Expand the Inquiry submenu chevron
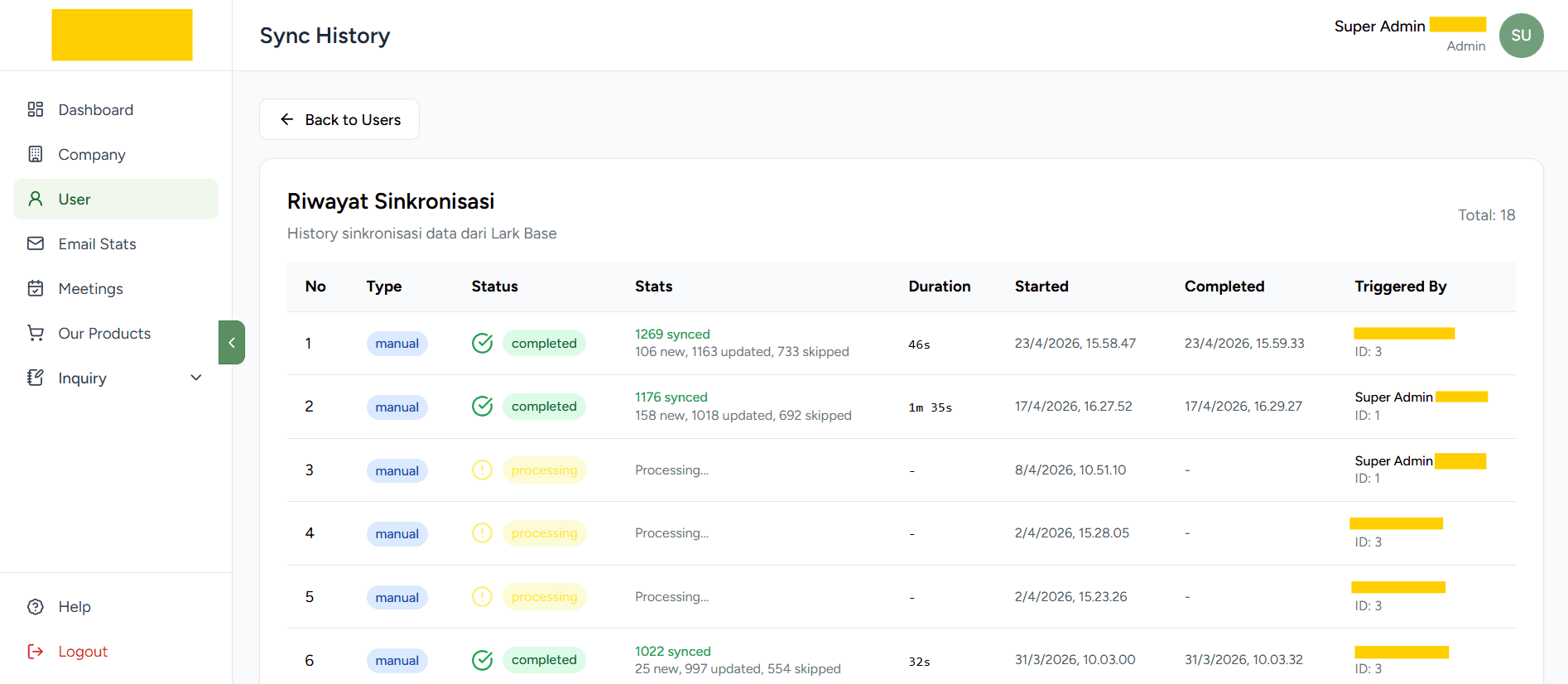Screen dimensions: 1568x684 point(196,378)
